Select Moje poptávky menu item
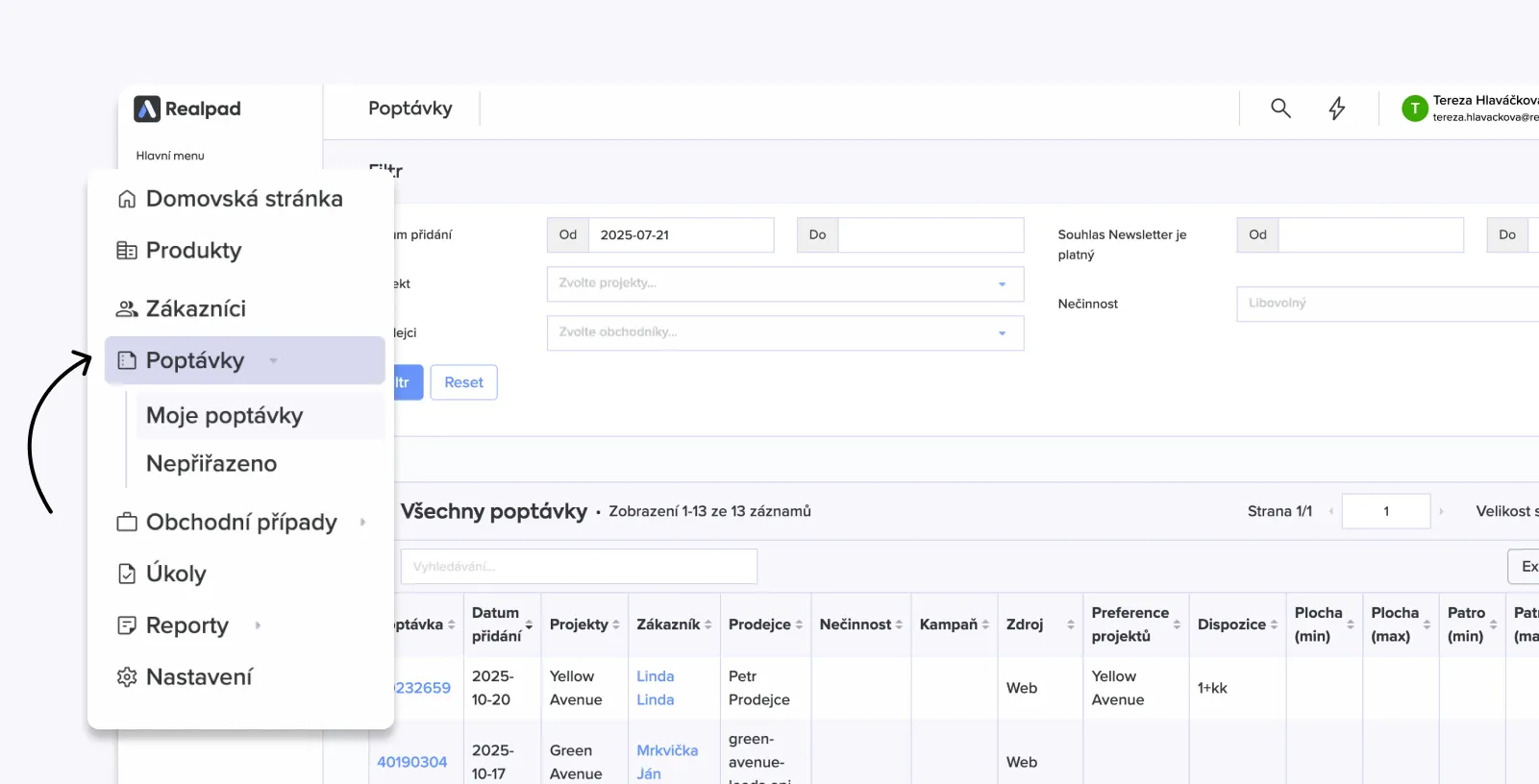1539x784 pixels. pyautogui.click(x=225, y=416)
